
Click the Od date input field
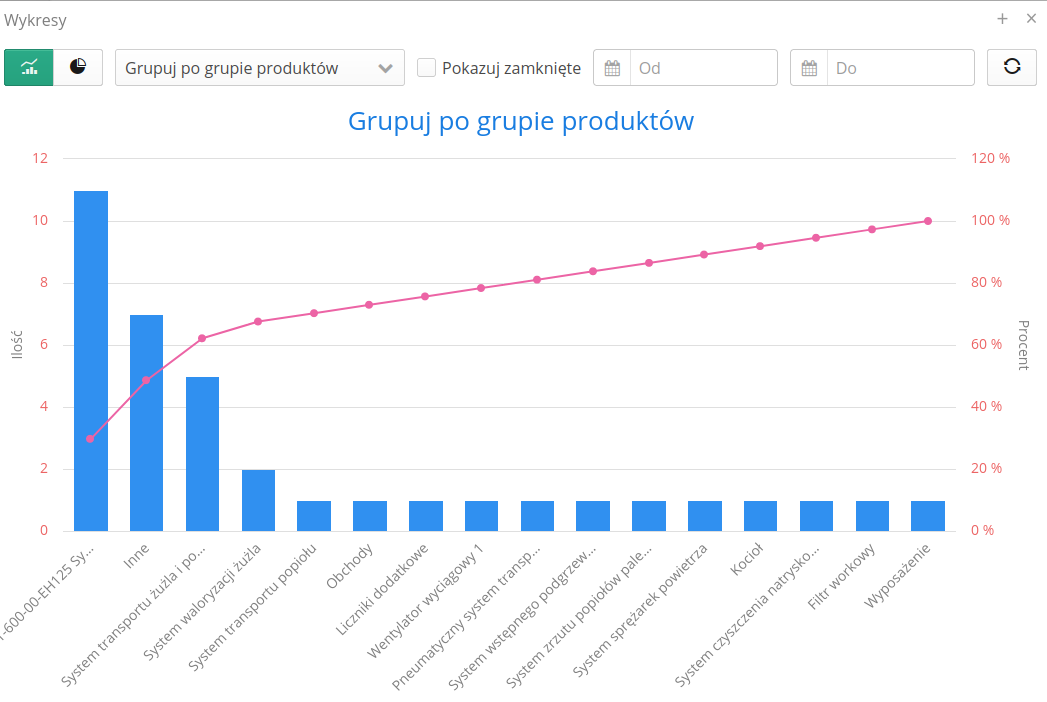click(x=703, y=68)
